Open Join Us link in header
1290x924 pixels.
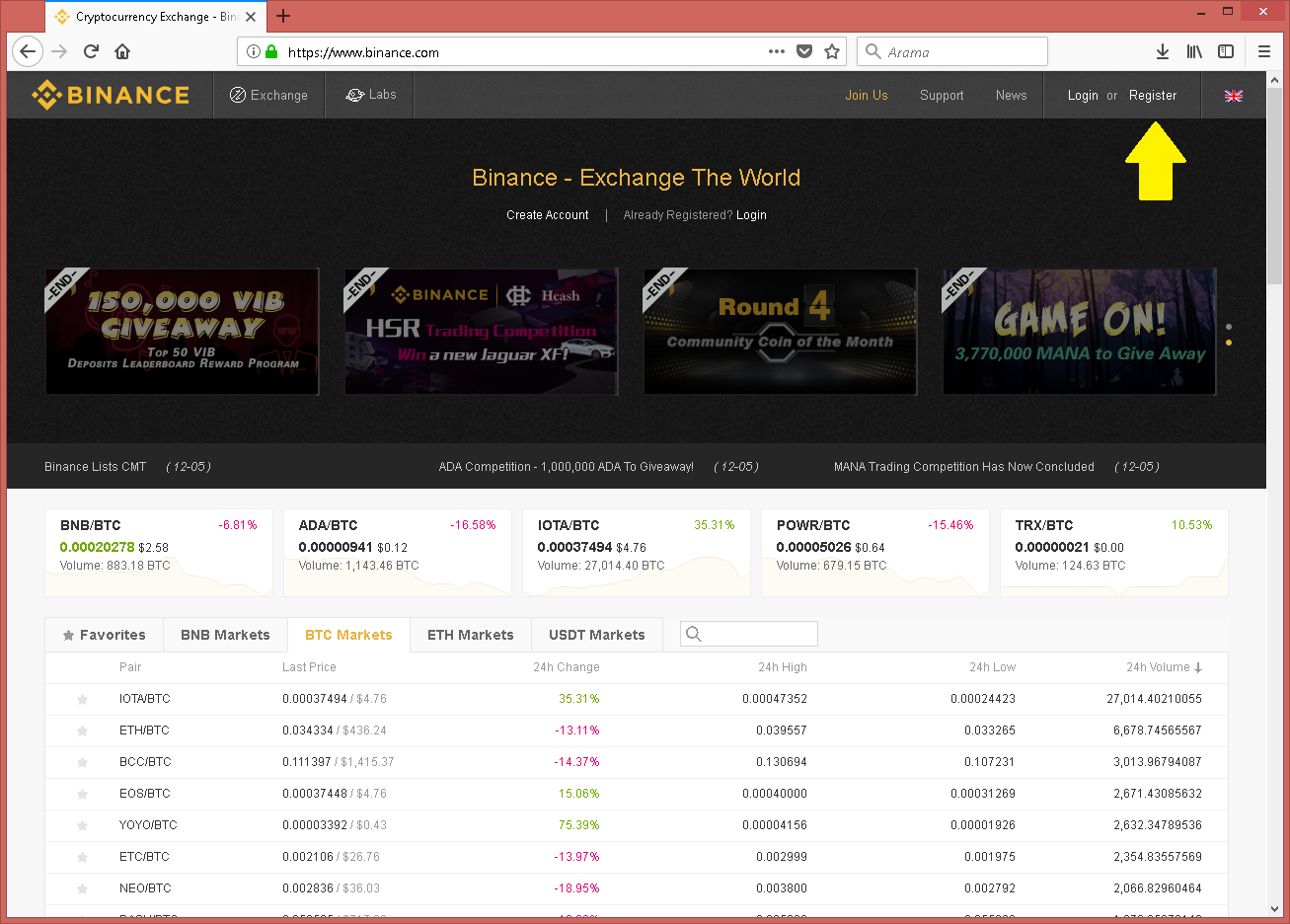point(866,96)
